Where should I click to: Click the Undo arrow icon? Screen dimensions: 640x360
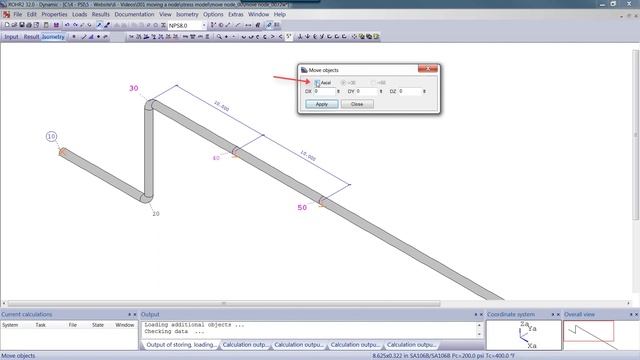point(67,25)
